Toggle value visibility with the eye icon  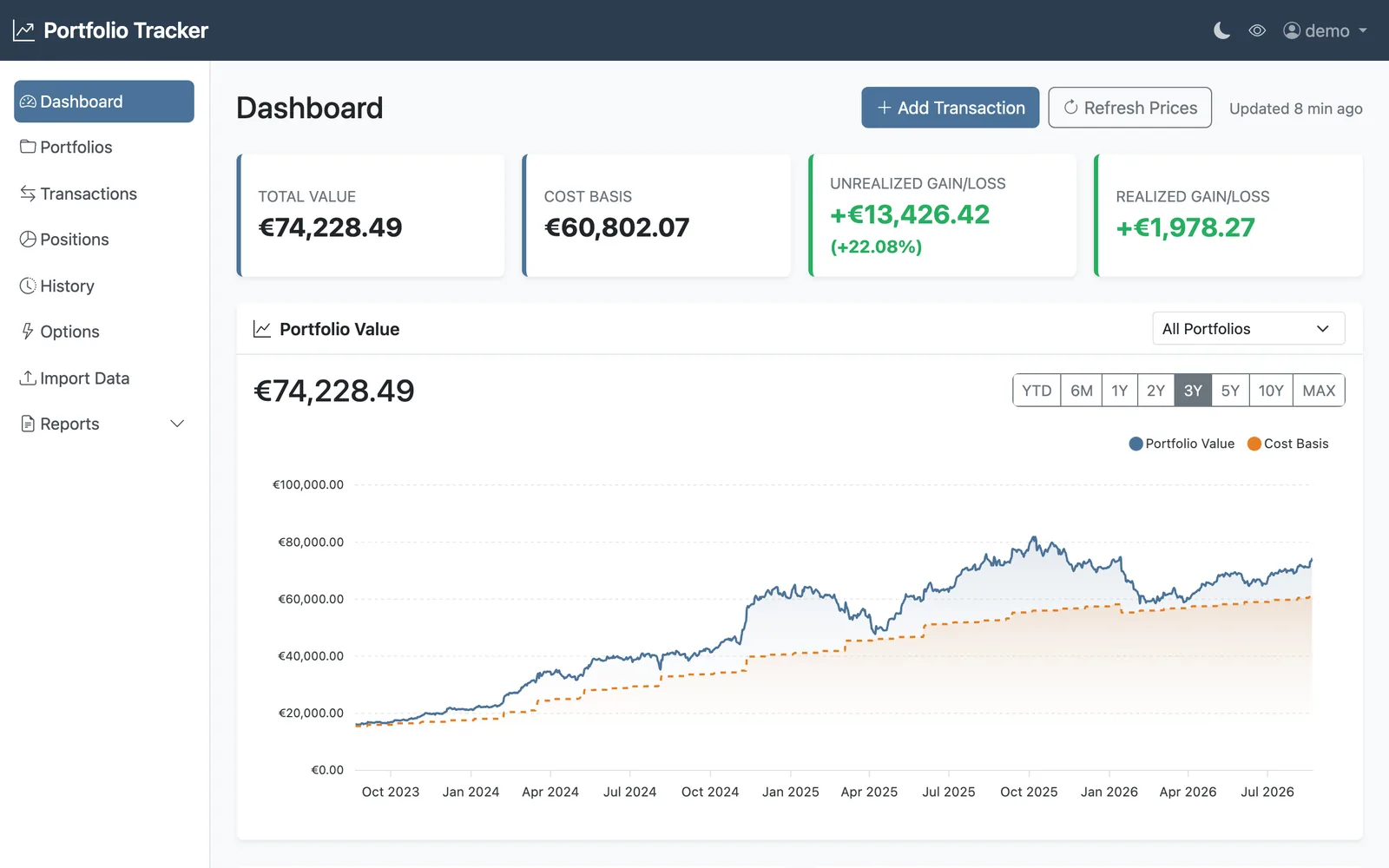[1257, 31]
